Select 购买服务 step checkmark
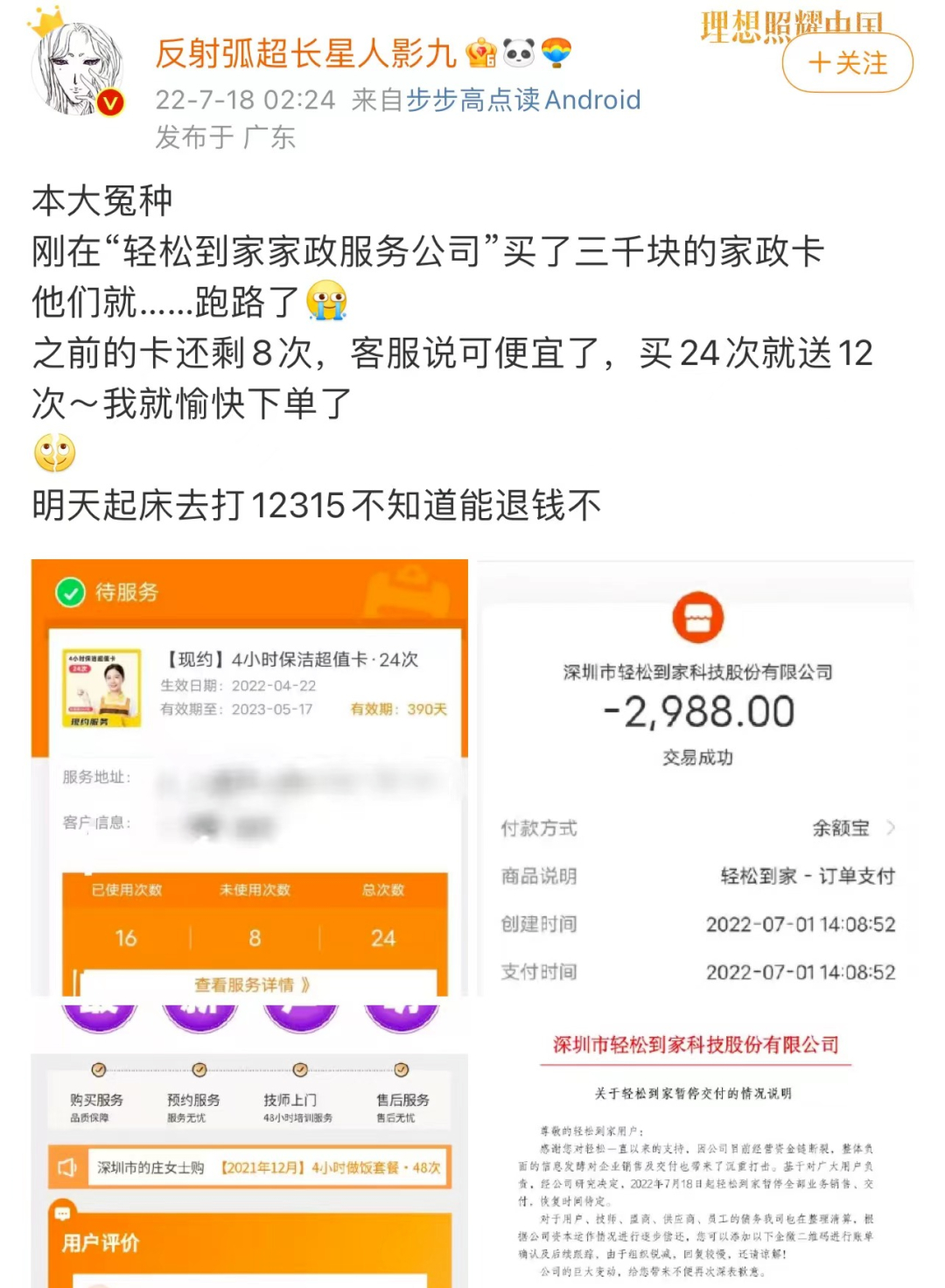Screen dimensions: 945x1288 coord(99,1070)
